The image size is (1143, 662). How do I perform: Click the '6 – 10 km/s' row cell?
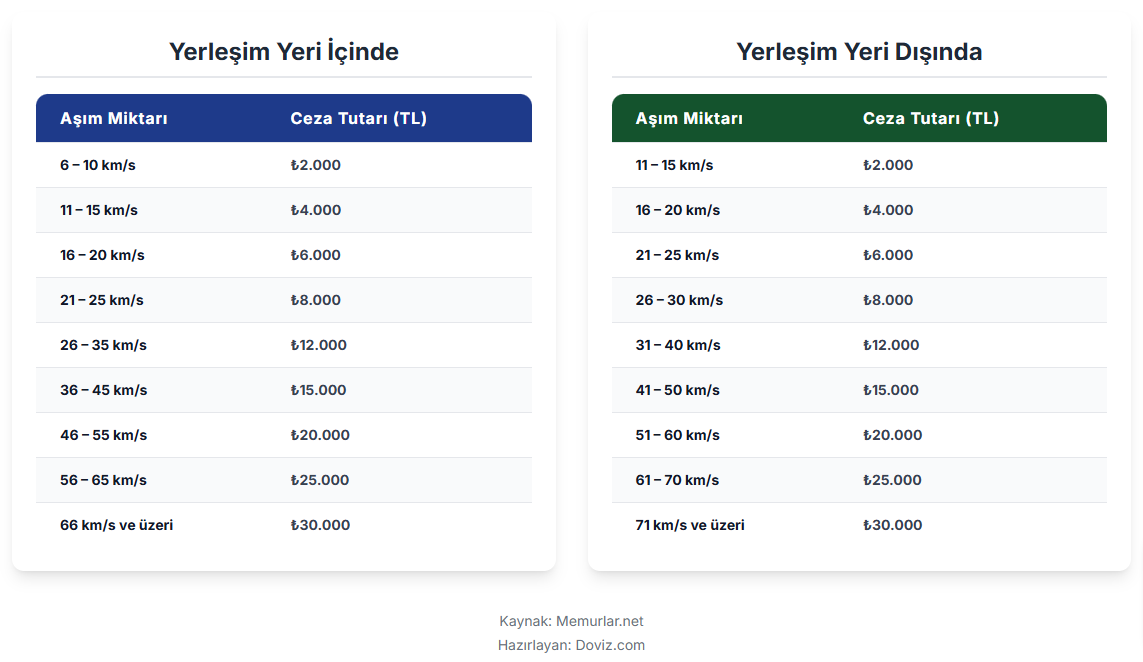point(98,165)
